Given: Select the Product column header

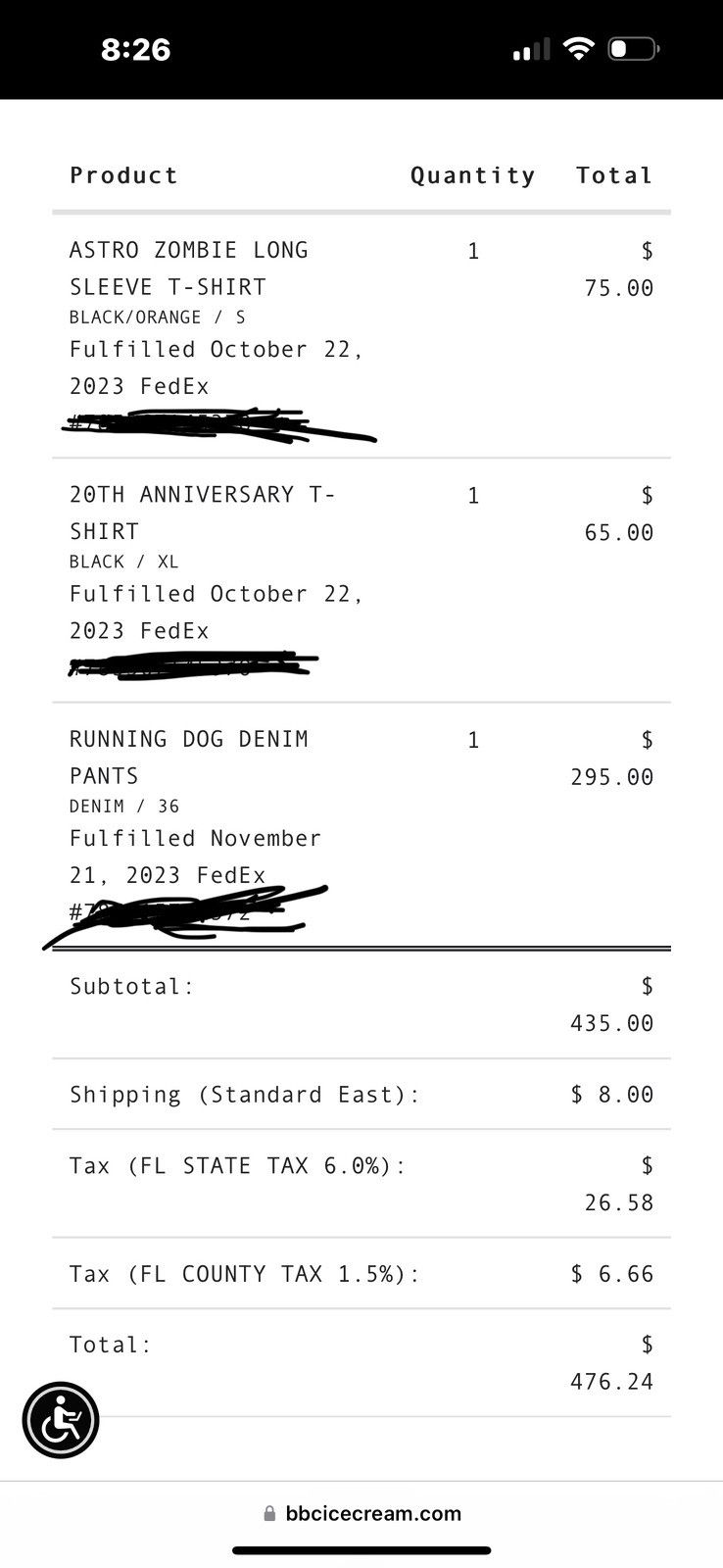Looking at the screenshot, I should tap(123, 175).
